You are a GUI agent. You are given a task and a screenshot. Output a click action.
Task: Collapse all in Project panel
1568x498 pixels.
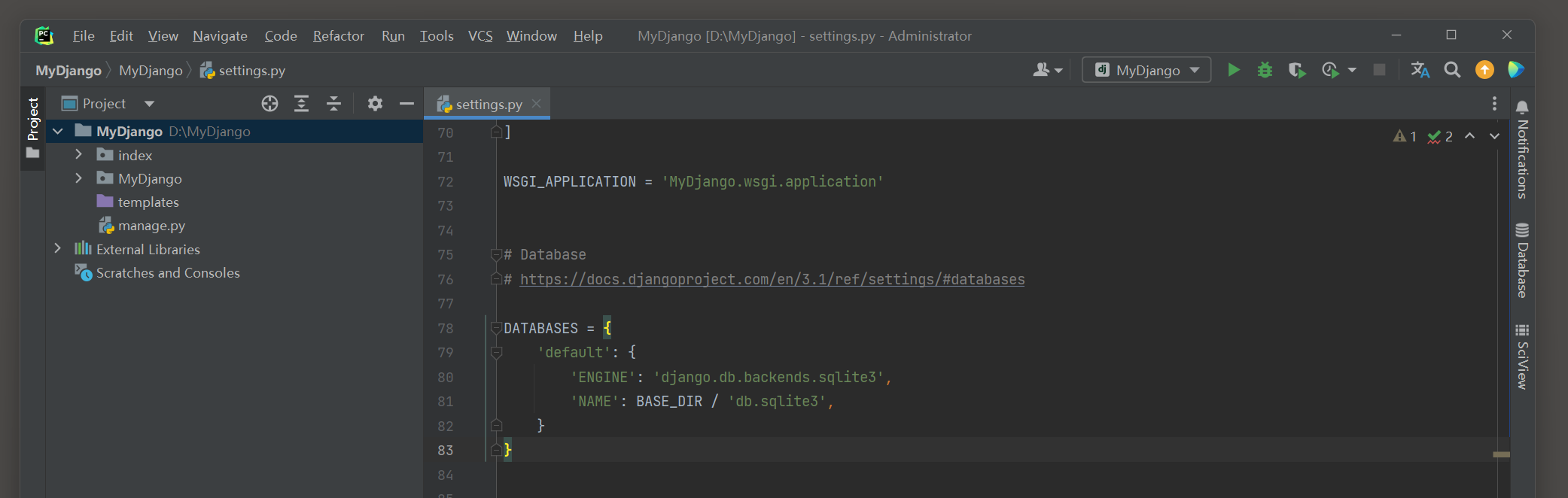coord(333,104)
